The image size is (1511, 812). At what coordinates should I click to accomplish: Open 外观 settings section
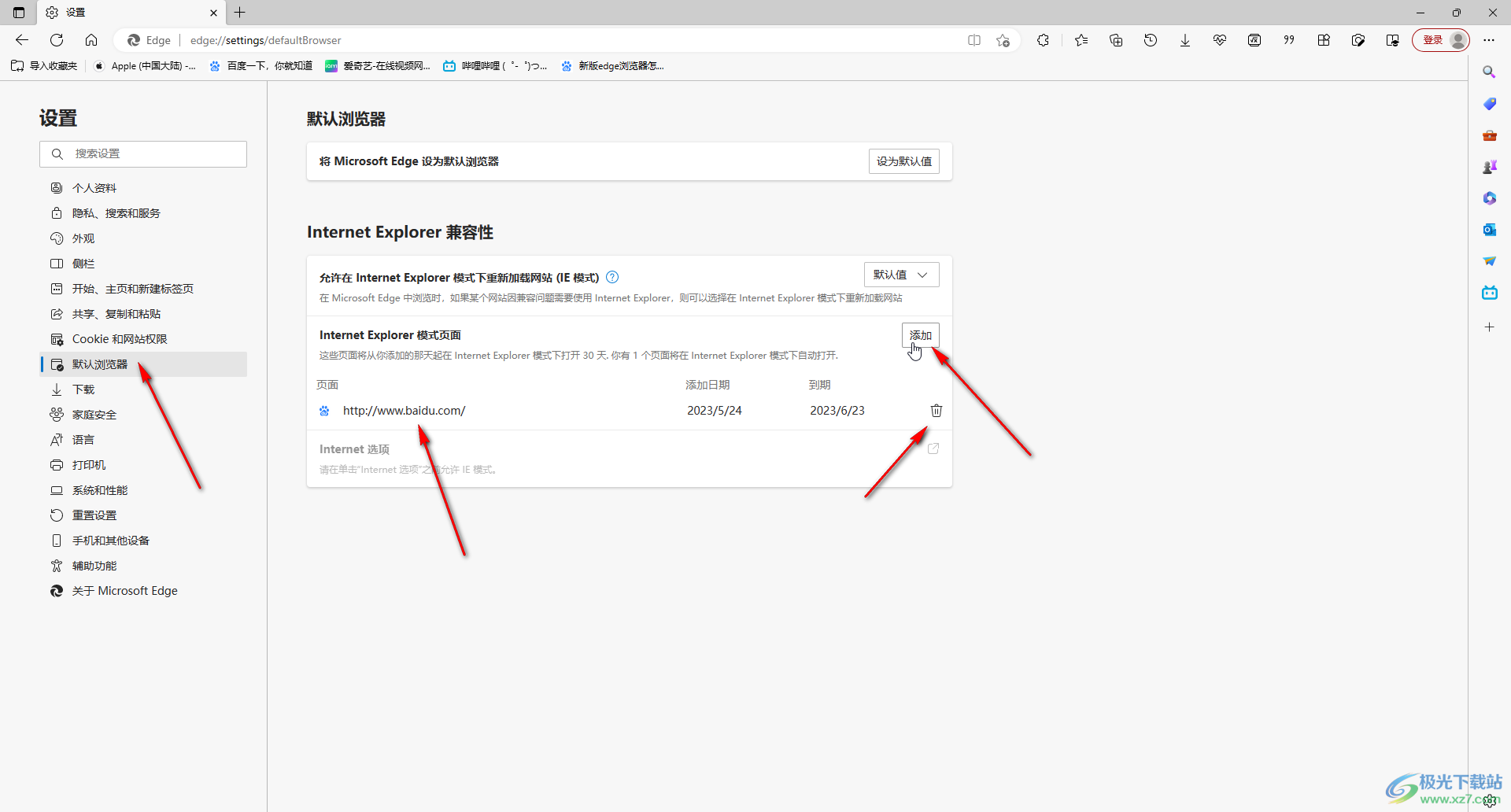pyautogui.click(x=143, y=238)
